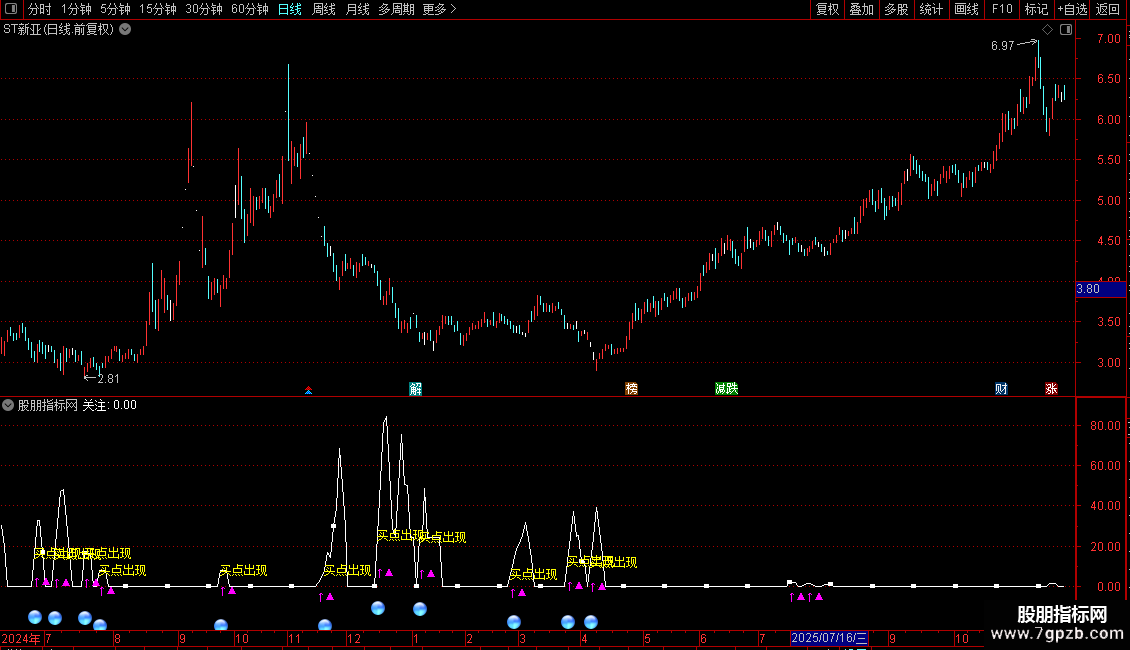
Task: Select the 5分钟 period tab
Action: 115,9
